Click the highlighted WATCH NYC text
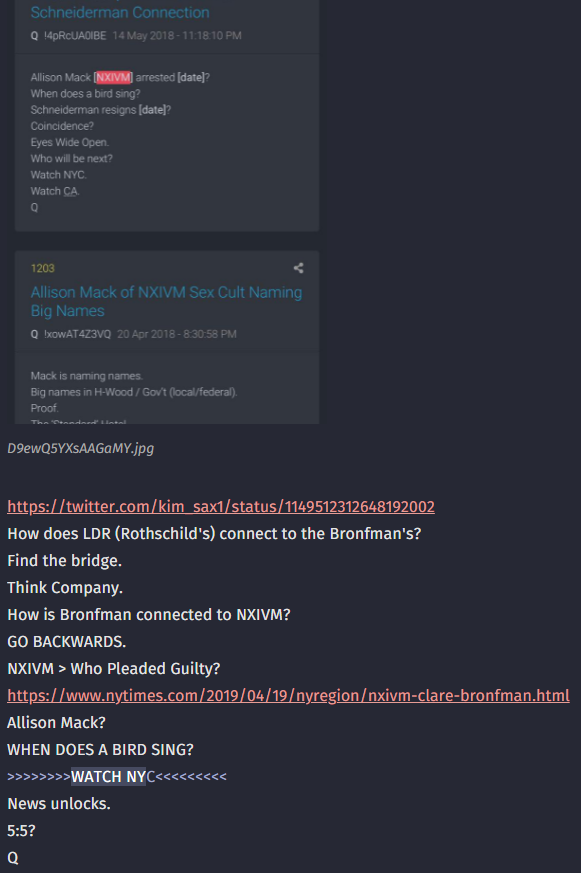This screenshot has width=581, height=873. [113, 777]
